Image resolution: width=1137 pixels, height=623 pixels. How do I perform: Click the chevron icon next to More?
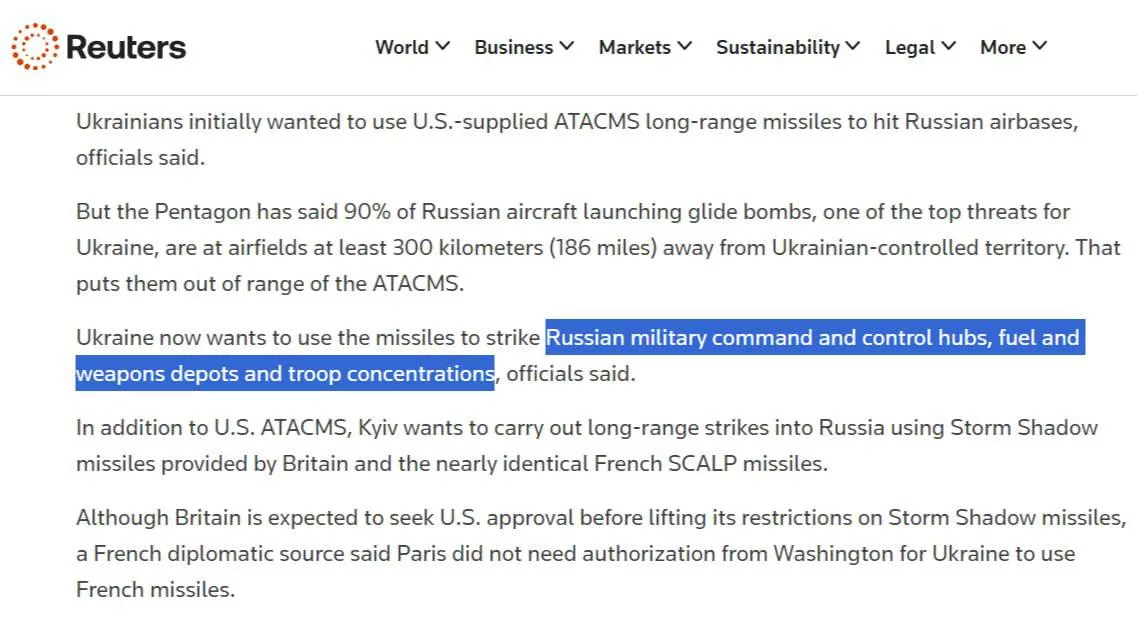point(1040,46)
